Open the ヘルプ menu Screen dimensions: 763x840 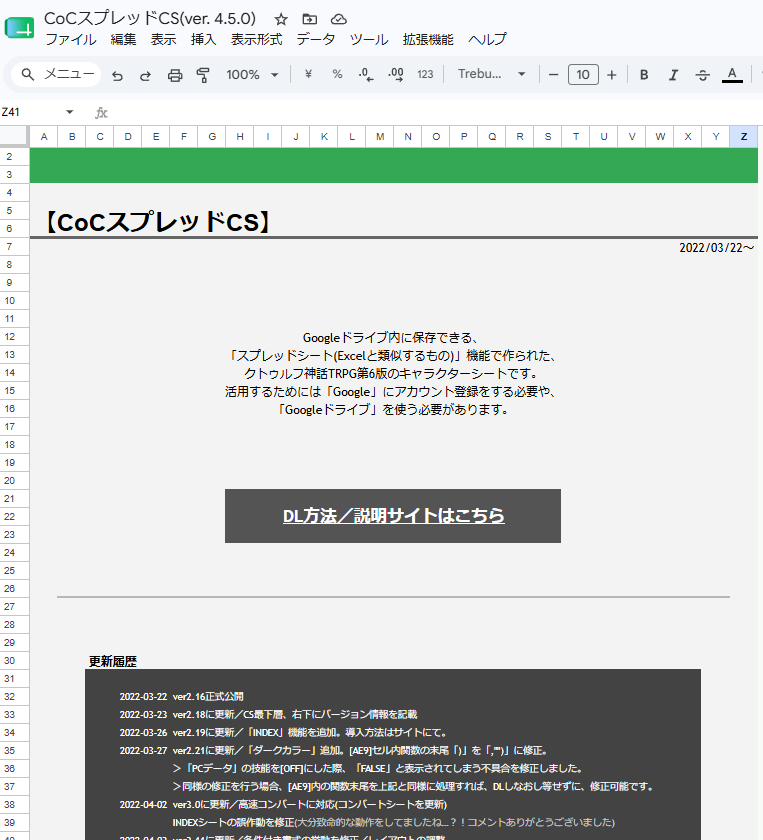(x=487, y=40)
